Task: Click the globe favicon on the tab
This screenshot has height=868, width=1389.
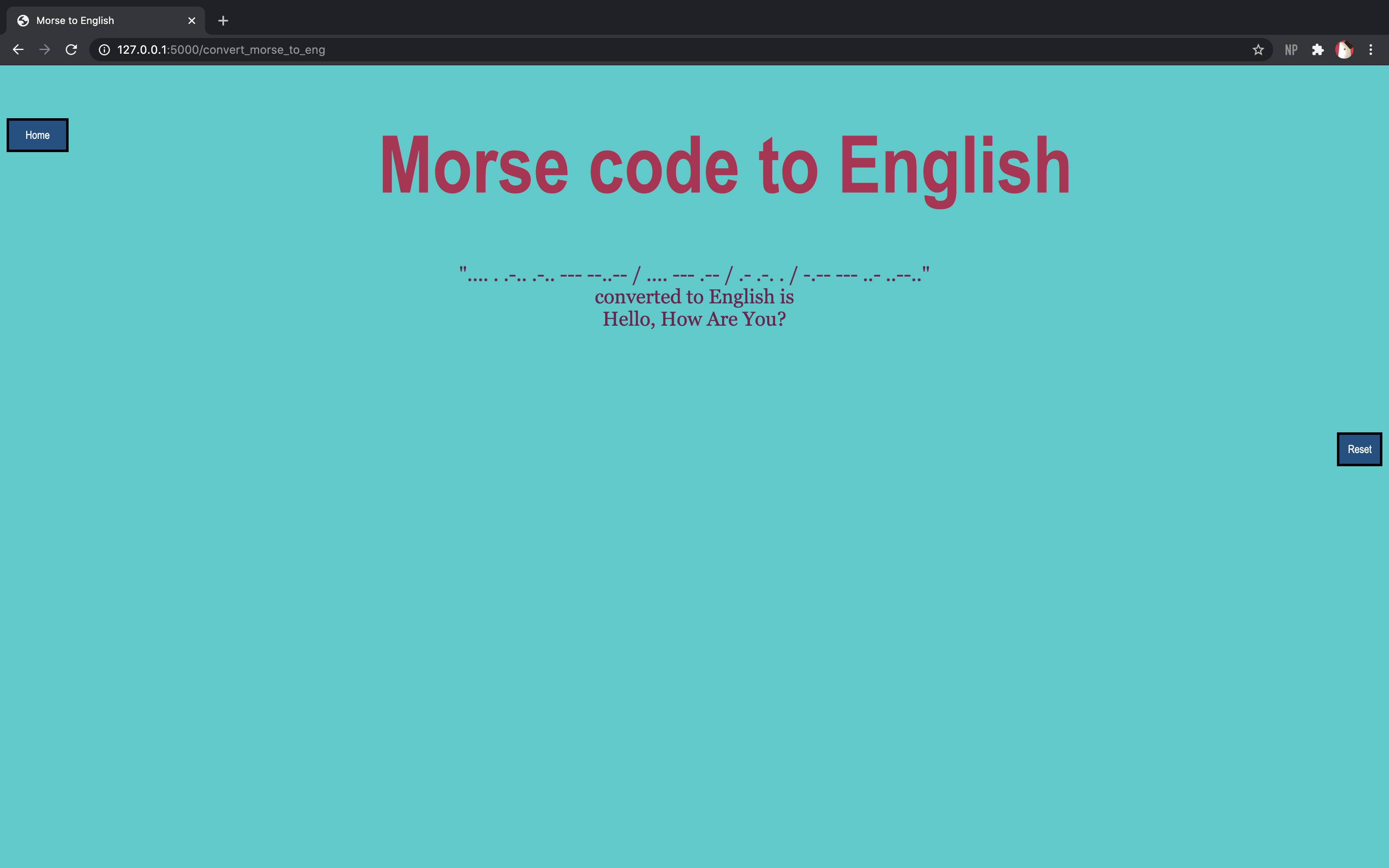Action: click(23, 20)
